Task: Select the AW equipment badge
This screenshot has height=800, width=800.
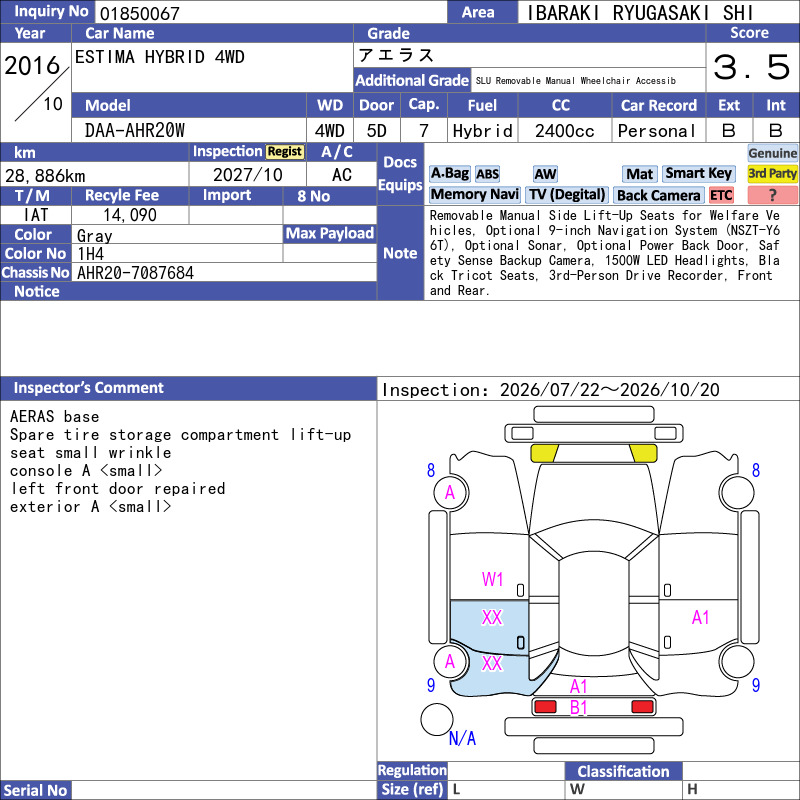Action: (x=545, y=174)
